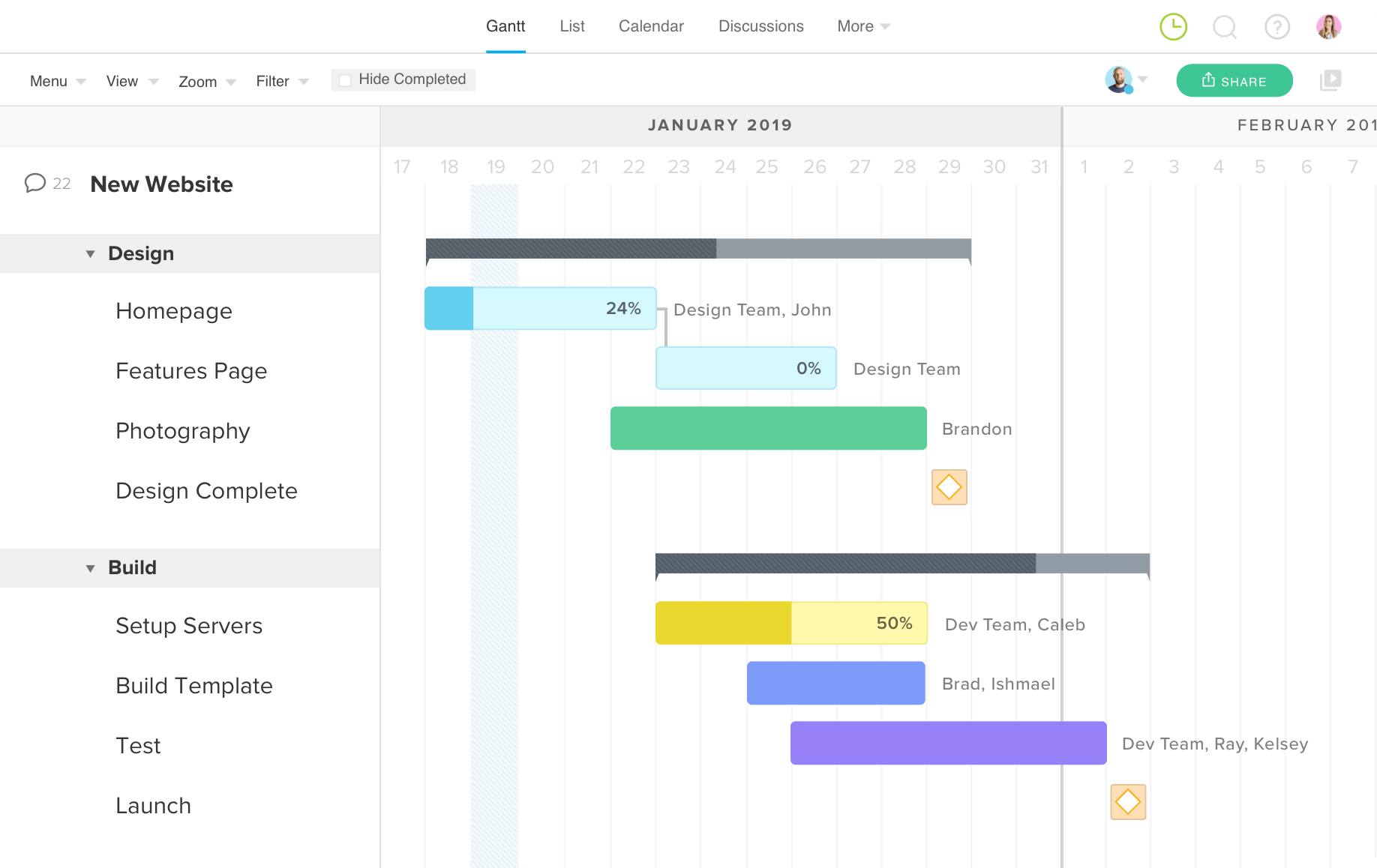
Task: Open the Discussions tab
Action: (760, 25)
